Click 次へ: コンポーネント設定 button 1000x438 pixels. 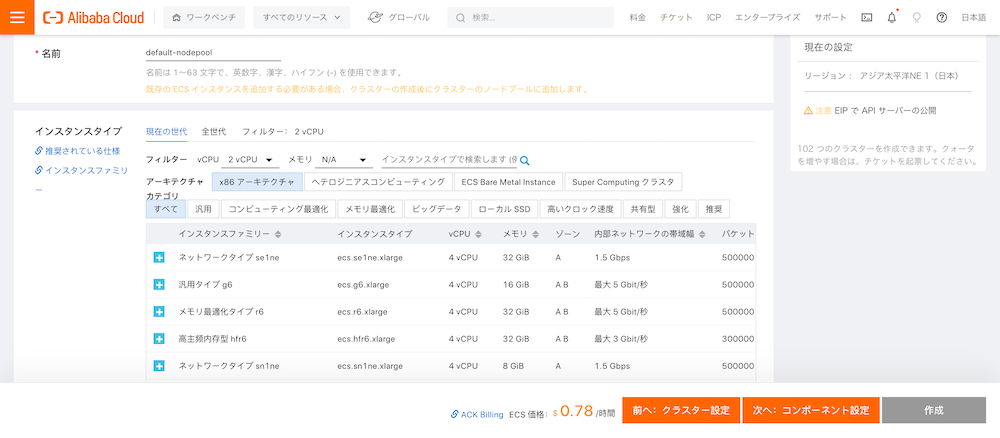click(x=810, y=411)
